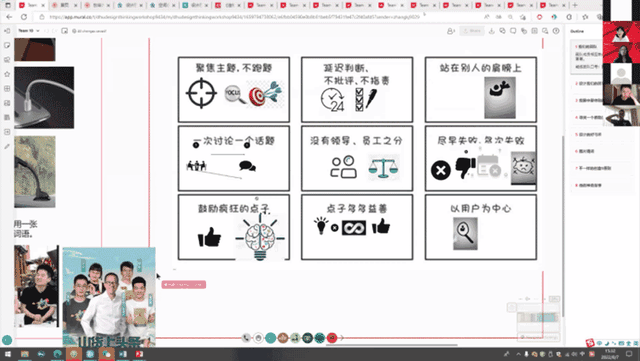Expand more participant avatars with bottom arrow
Viewport: 640px width, 361px height.
(x=342, y=338)
